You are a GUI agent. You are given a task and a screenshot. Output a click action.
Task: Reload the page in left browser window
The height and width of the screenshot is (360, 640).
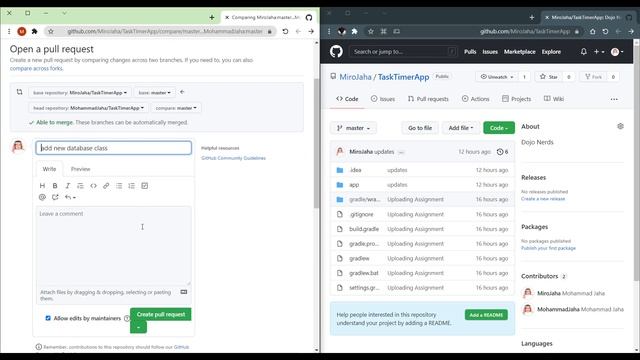285,31
